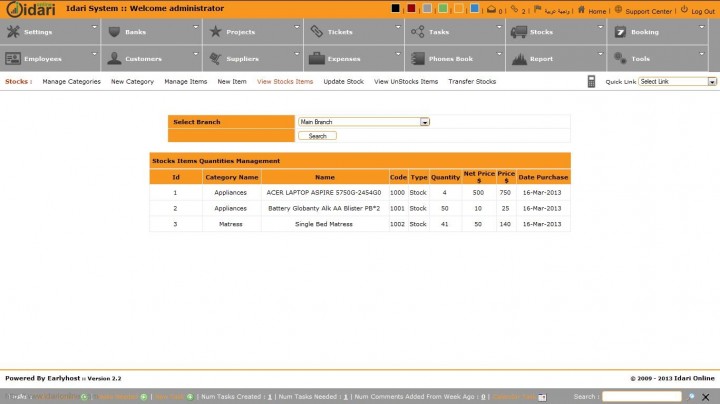Expand the Tickets menu dropdown arrow
Screen dimensions: 720x404
click(398, 27)
